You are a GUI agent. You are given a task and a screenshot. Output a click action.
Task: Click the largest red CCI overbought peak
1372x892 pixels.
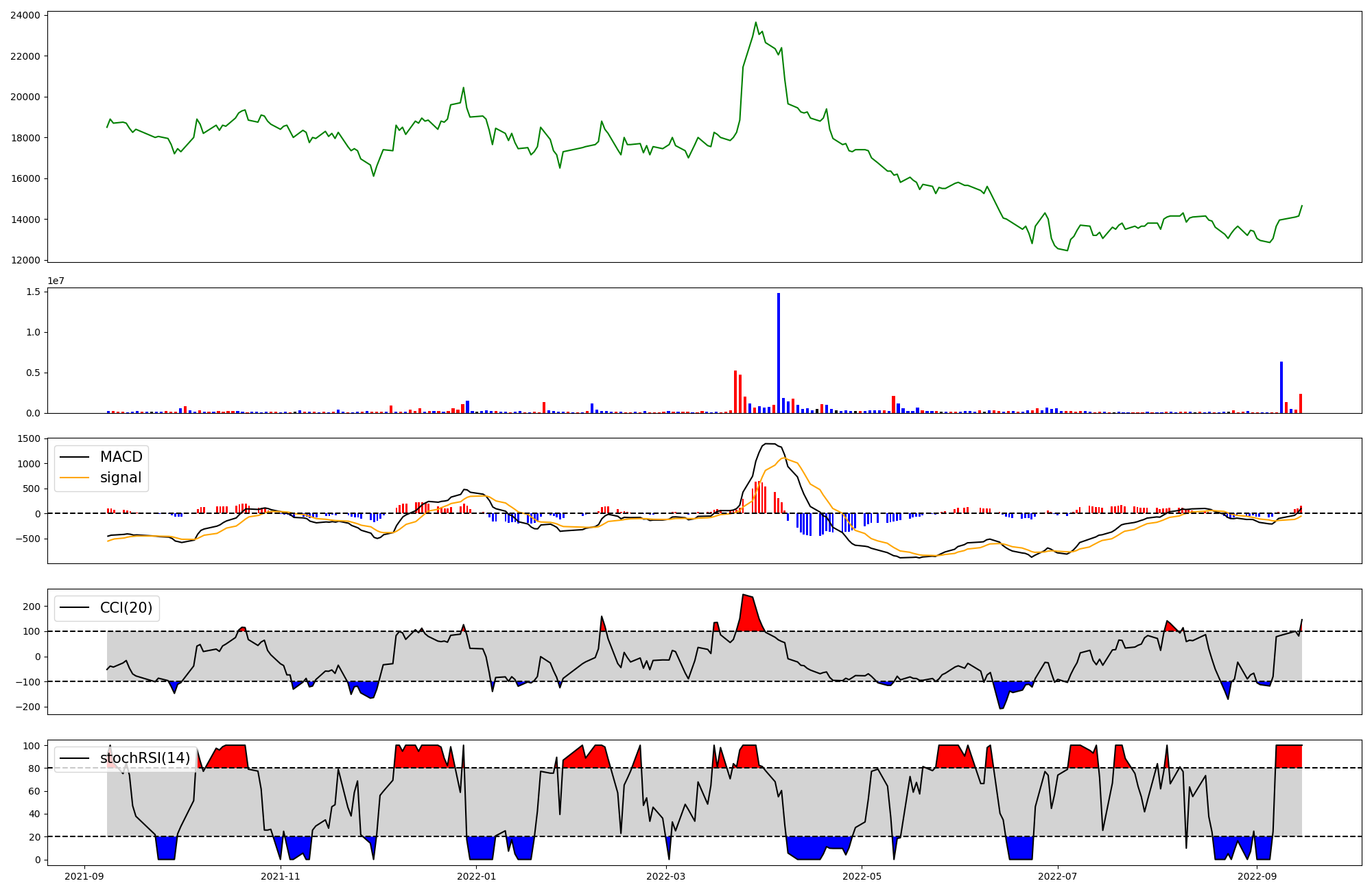pos(748,611)
